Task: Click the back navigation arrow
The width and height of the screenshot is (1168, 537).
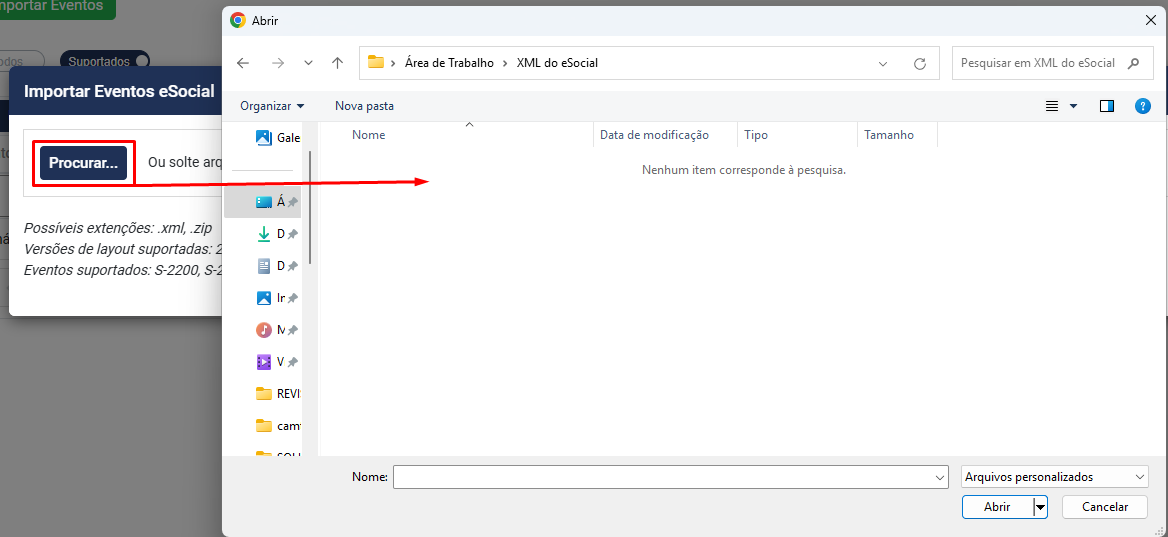Action: (x=243, y=63)
